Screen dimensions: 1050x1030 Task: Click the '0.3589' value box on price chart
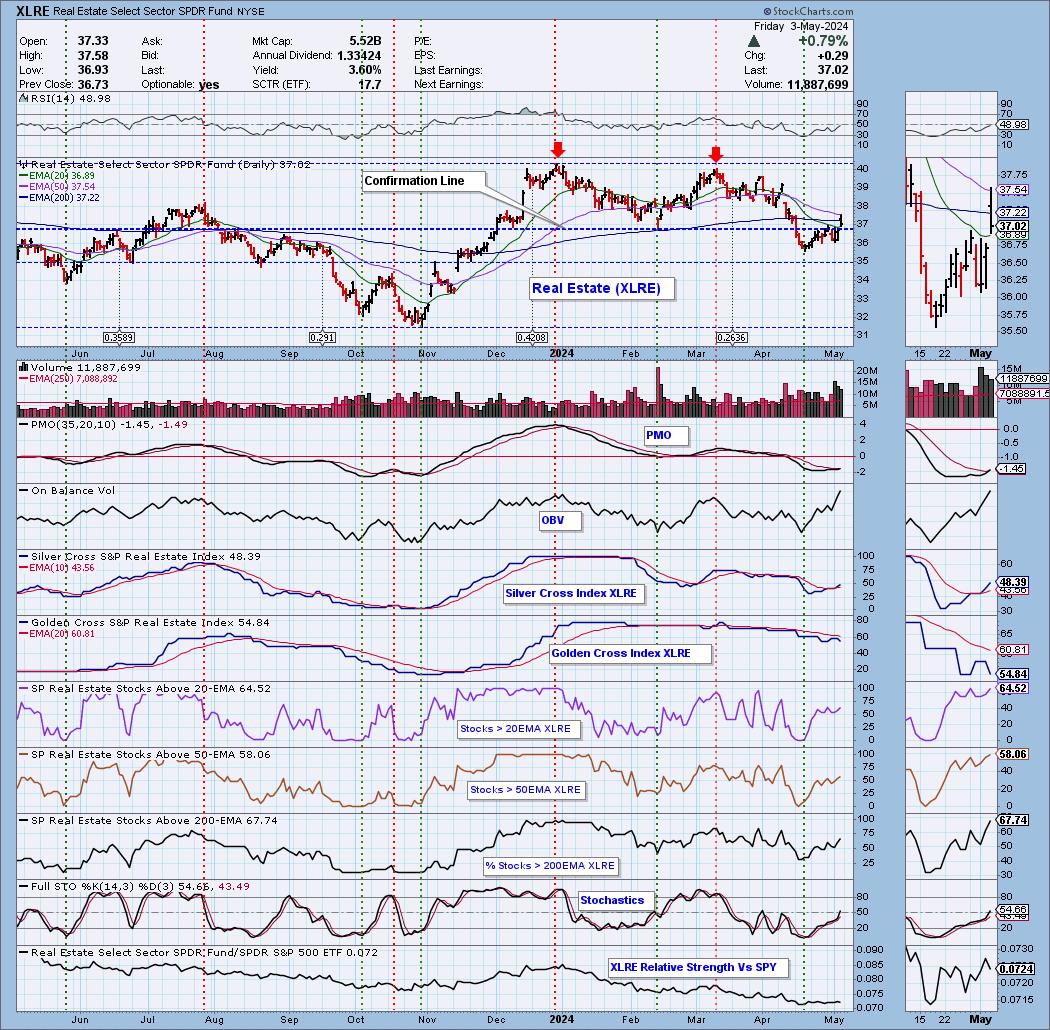pyautogui.click(x=119, y=338)
